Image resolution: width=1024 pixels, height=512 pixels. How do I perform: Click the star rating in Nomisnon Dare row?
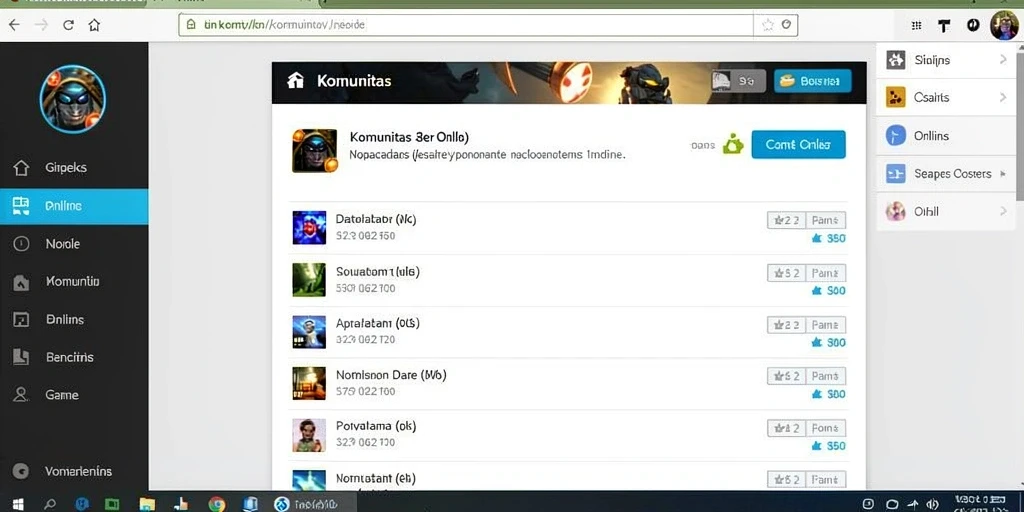point(786,376)
